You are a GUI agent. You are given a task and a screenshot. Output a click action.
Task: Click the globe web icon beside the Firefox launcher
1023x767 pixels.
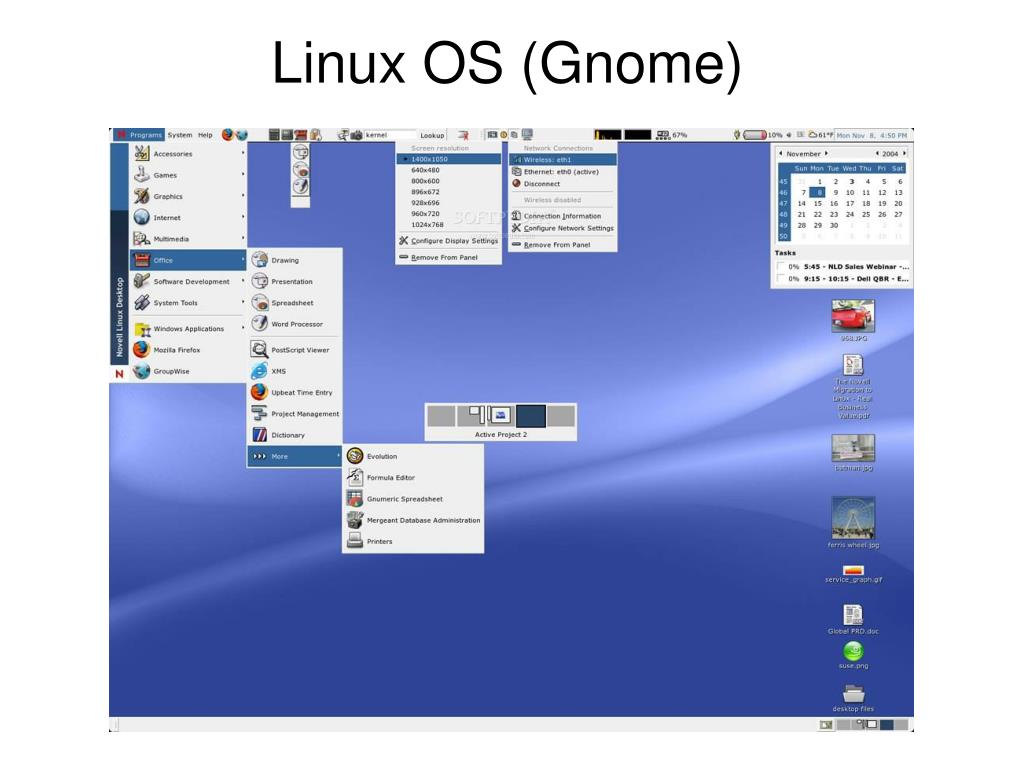pyautogui.click(x=241, y=134)
